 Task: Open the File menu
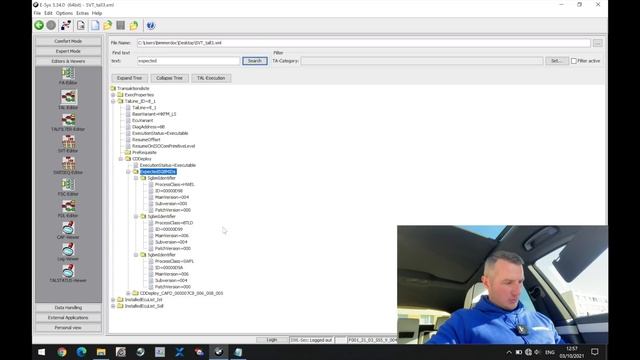coord(38,13)
